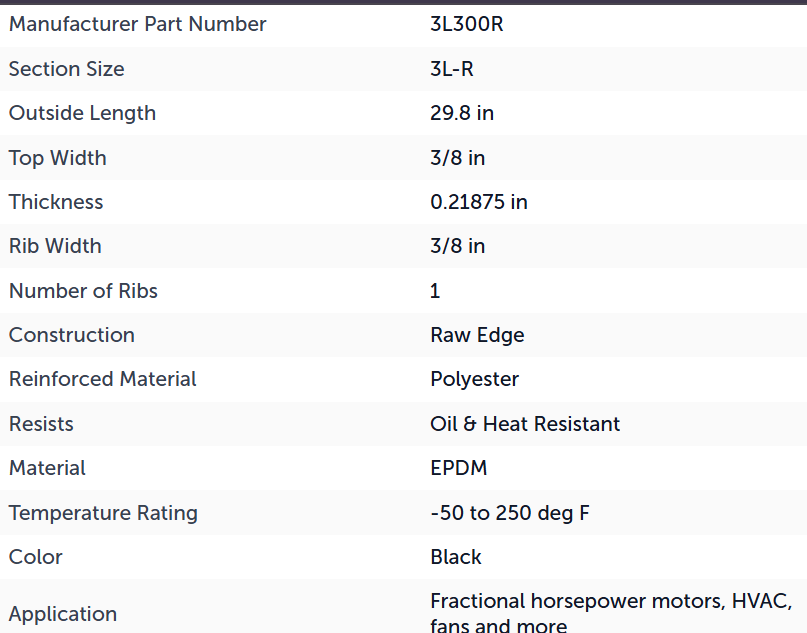Select the 0.21875 in thickness value

[479, 202]
